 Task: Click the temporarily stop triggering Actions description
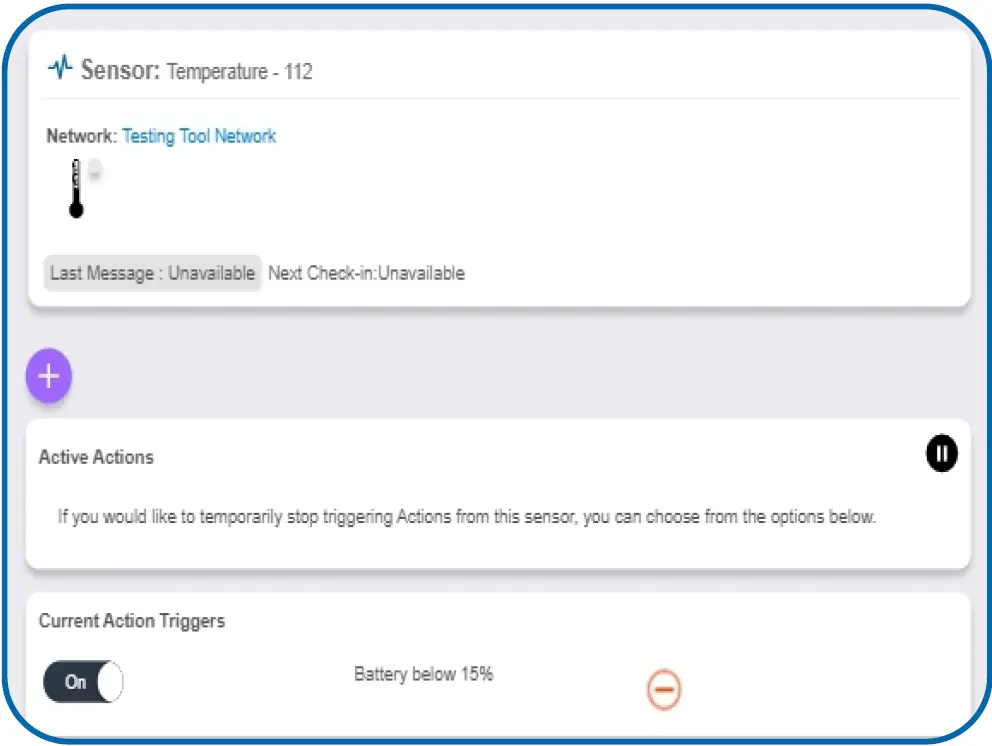(466, 517)
